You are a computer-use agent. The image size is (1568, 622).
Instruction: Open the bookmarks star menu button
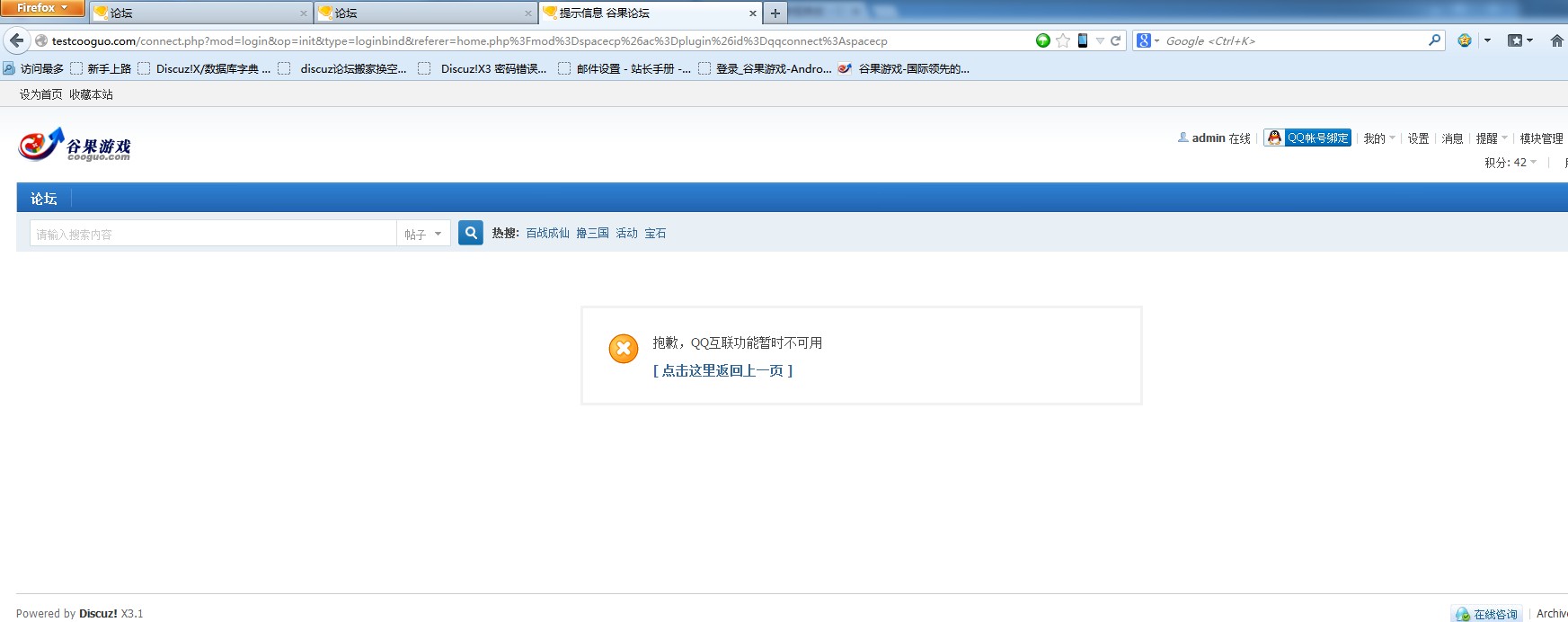tap(1519, 40)
